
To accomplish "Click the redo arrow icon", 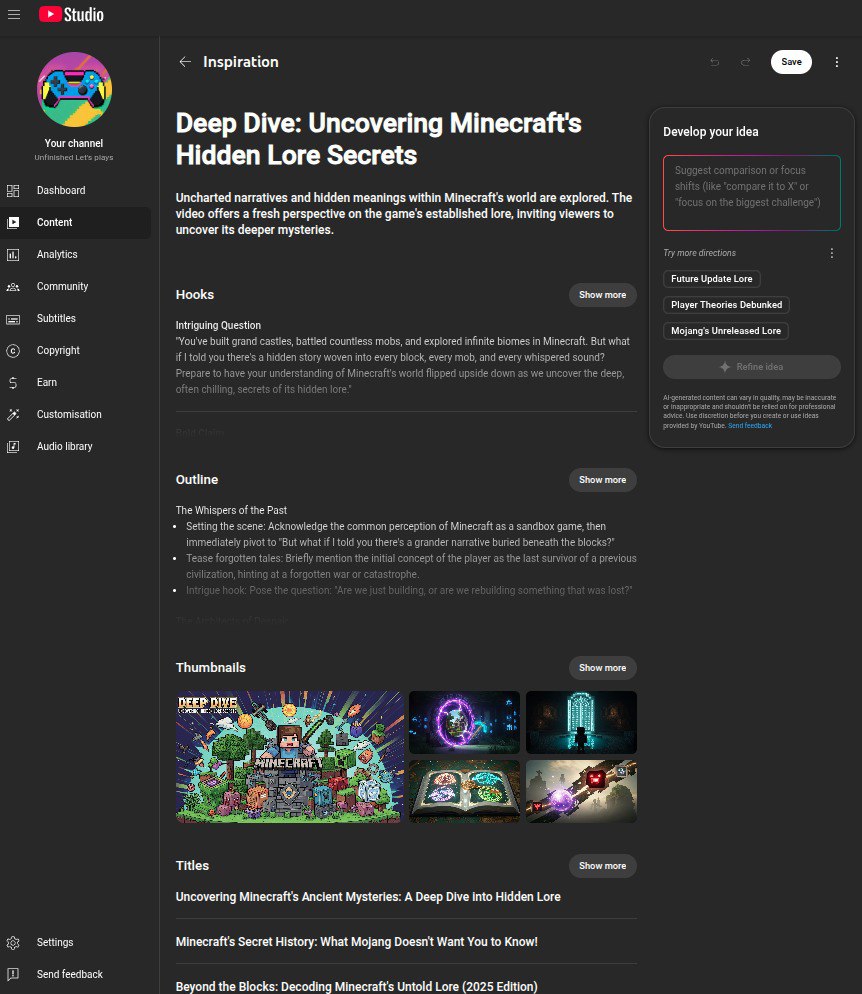I will (x=745, y=62).
